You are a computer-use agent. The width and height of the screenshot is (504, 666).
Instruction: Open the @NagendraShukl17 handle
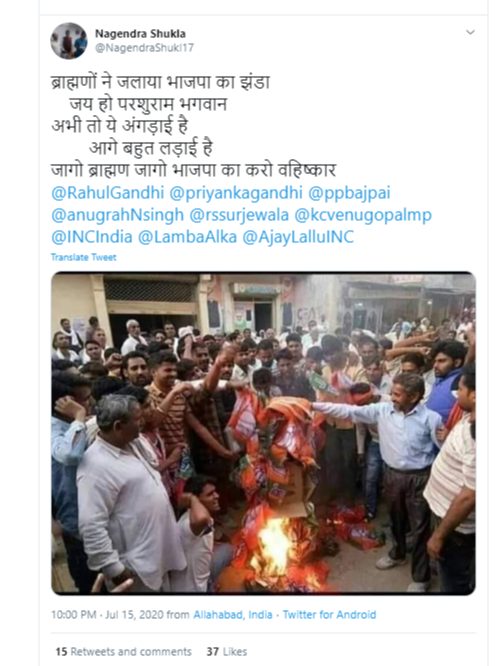[144, 48]
